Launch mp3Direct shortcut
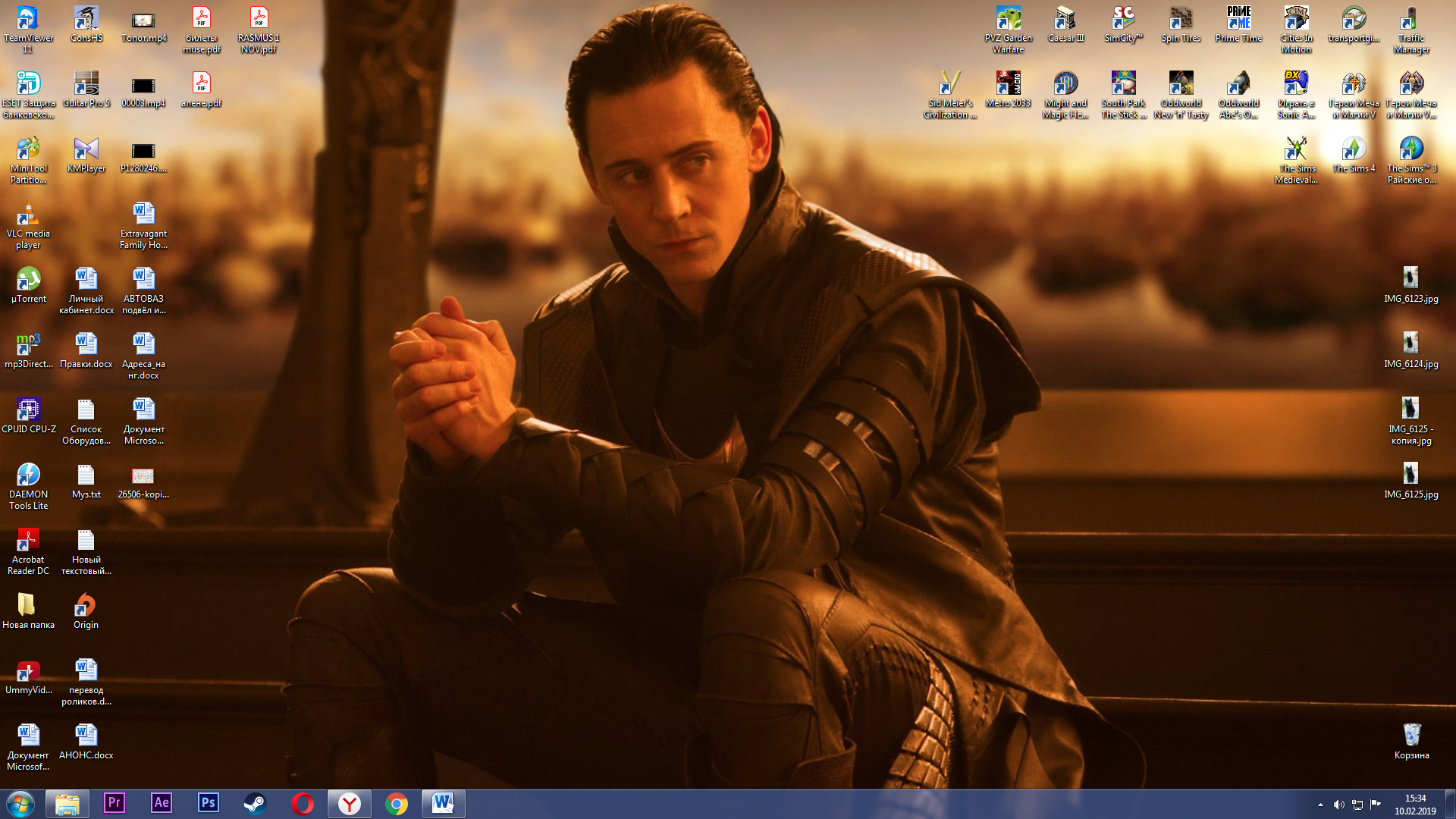 tap(28, 350)
